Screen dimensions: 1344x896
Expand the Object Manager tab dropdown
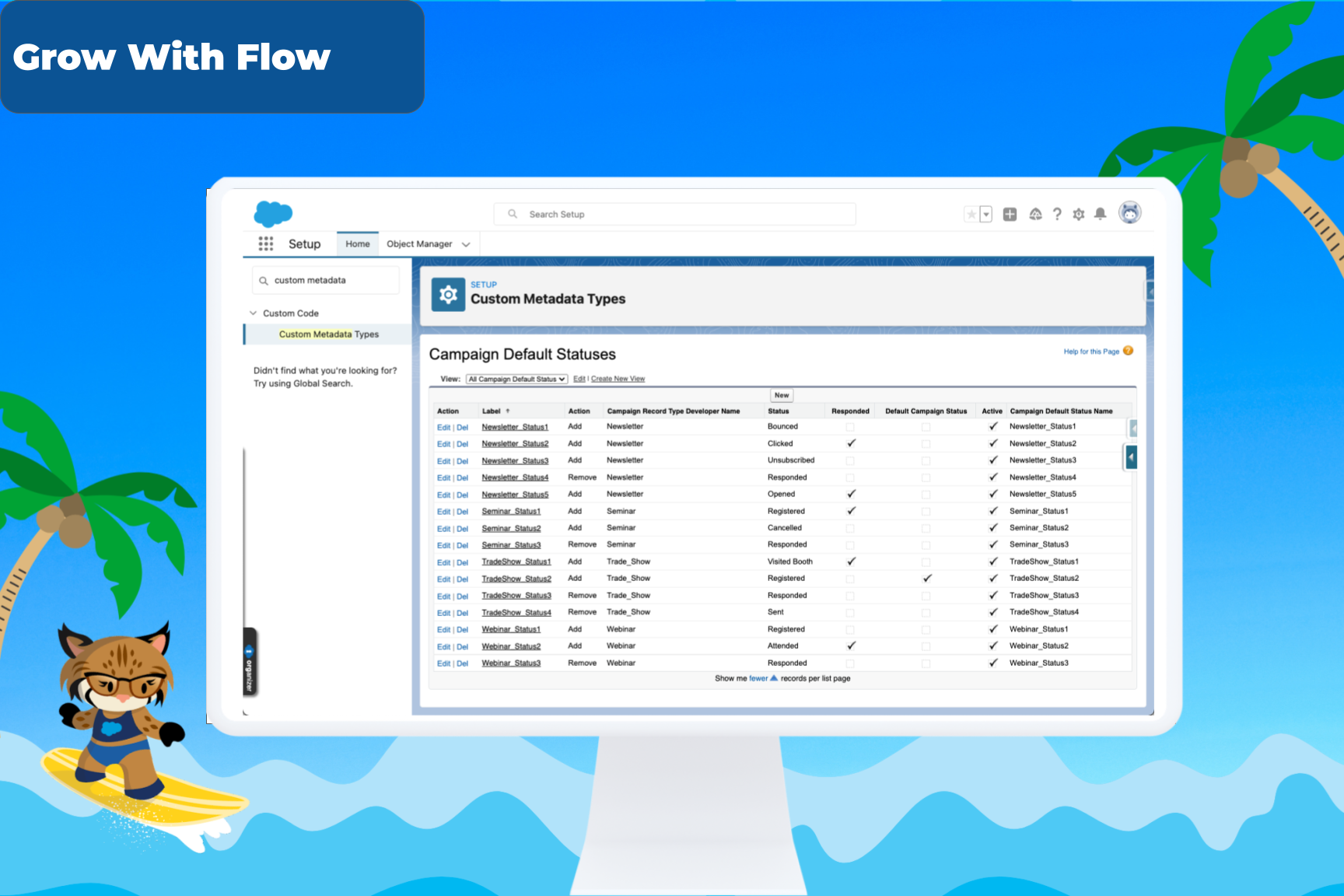coord(466,244)
